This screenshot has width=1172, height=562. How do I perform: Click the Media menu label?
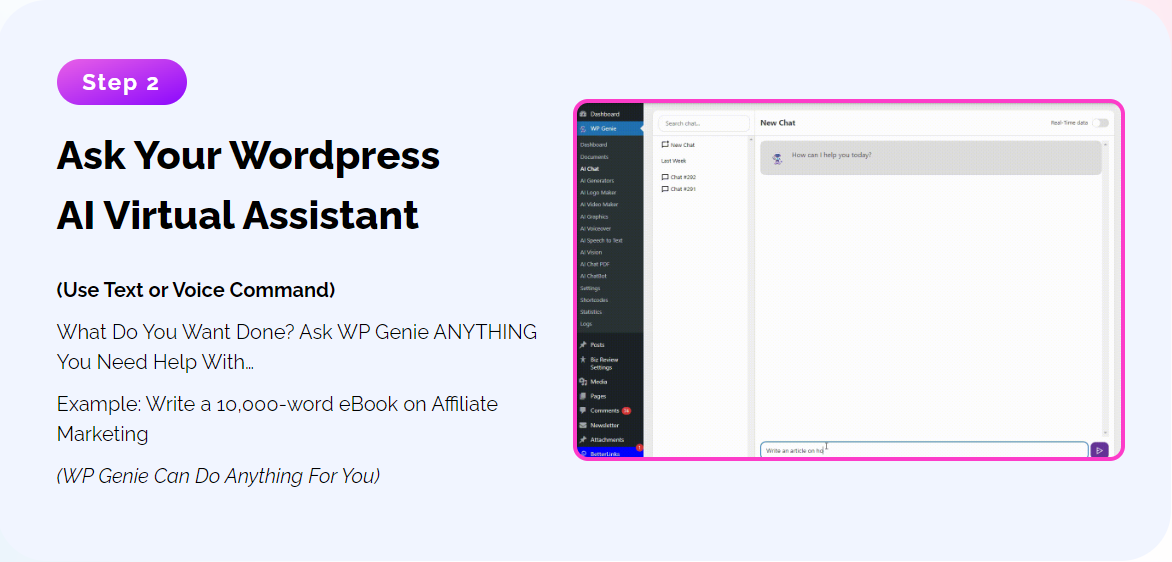coord(599,381)
